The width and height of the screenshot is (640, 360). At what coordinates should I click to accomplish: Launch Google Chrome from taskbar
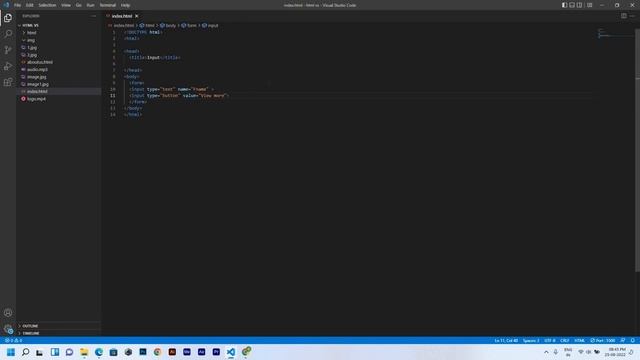tap(158, 352)
